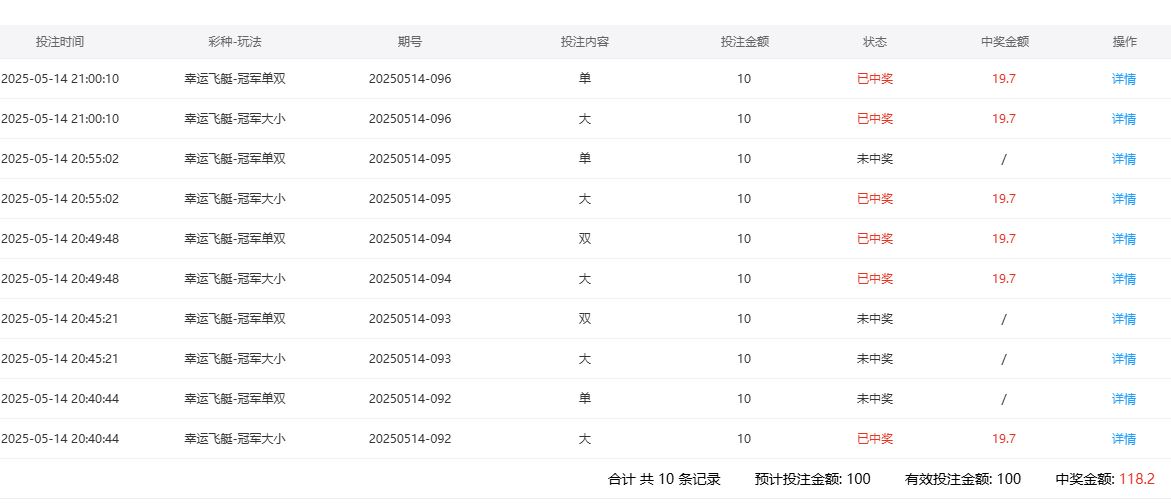1171x503 pixels.
Task: View 详情 for period 095 冠军大小 bet
Action: tap(1123, 199)
